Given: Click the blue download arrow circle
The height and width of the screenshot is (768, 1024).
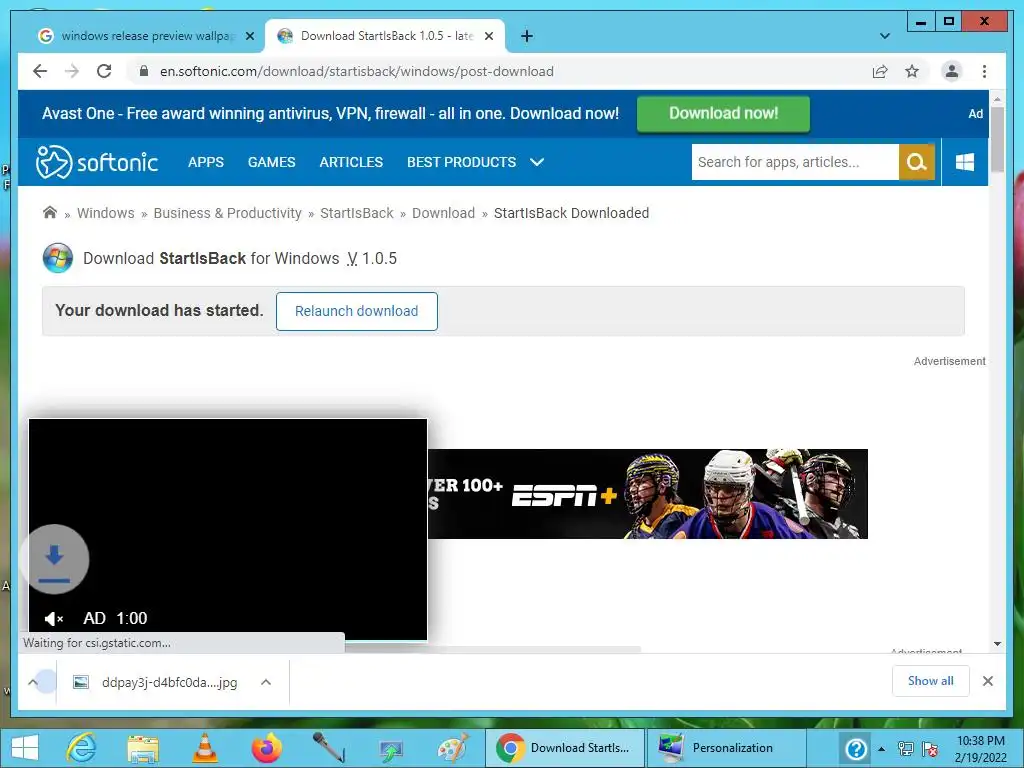Looking at the screenshot, I should pyautogui.click(x=54, y=559).
